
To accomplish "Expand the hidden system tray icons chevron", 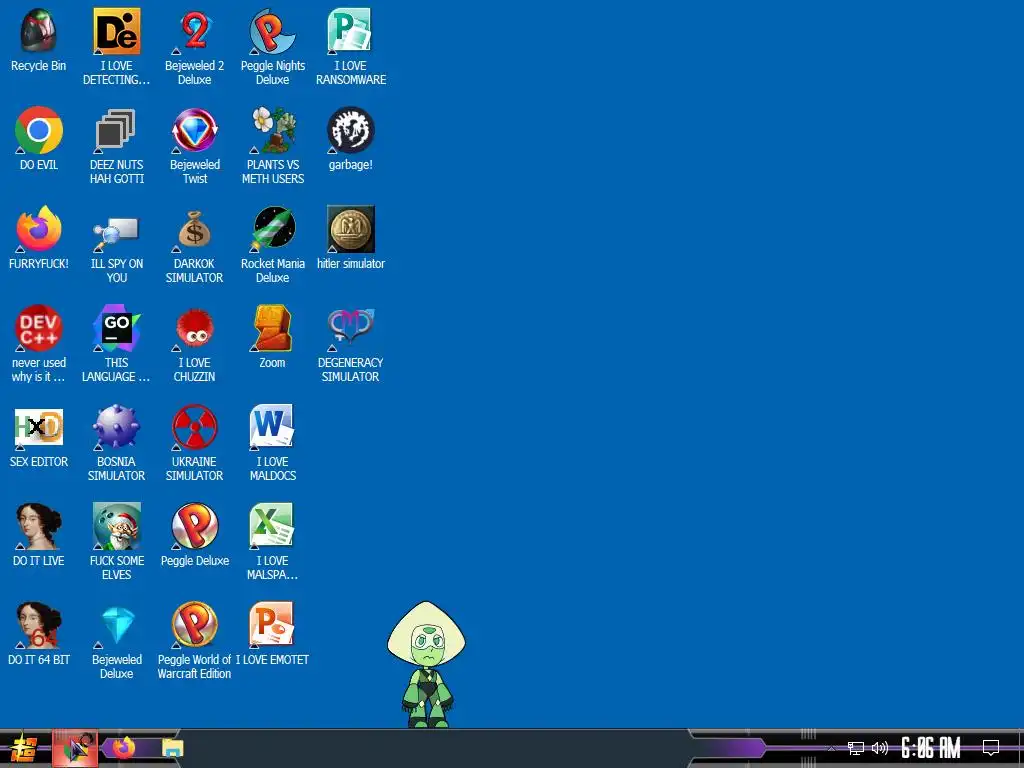I will coord(831,748).
